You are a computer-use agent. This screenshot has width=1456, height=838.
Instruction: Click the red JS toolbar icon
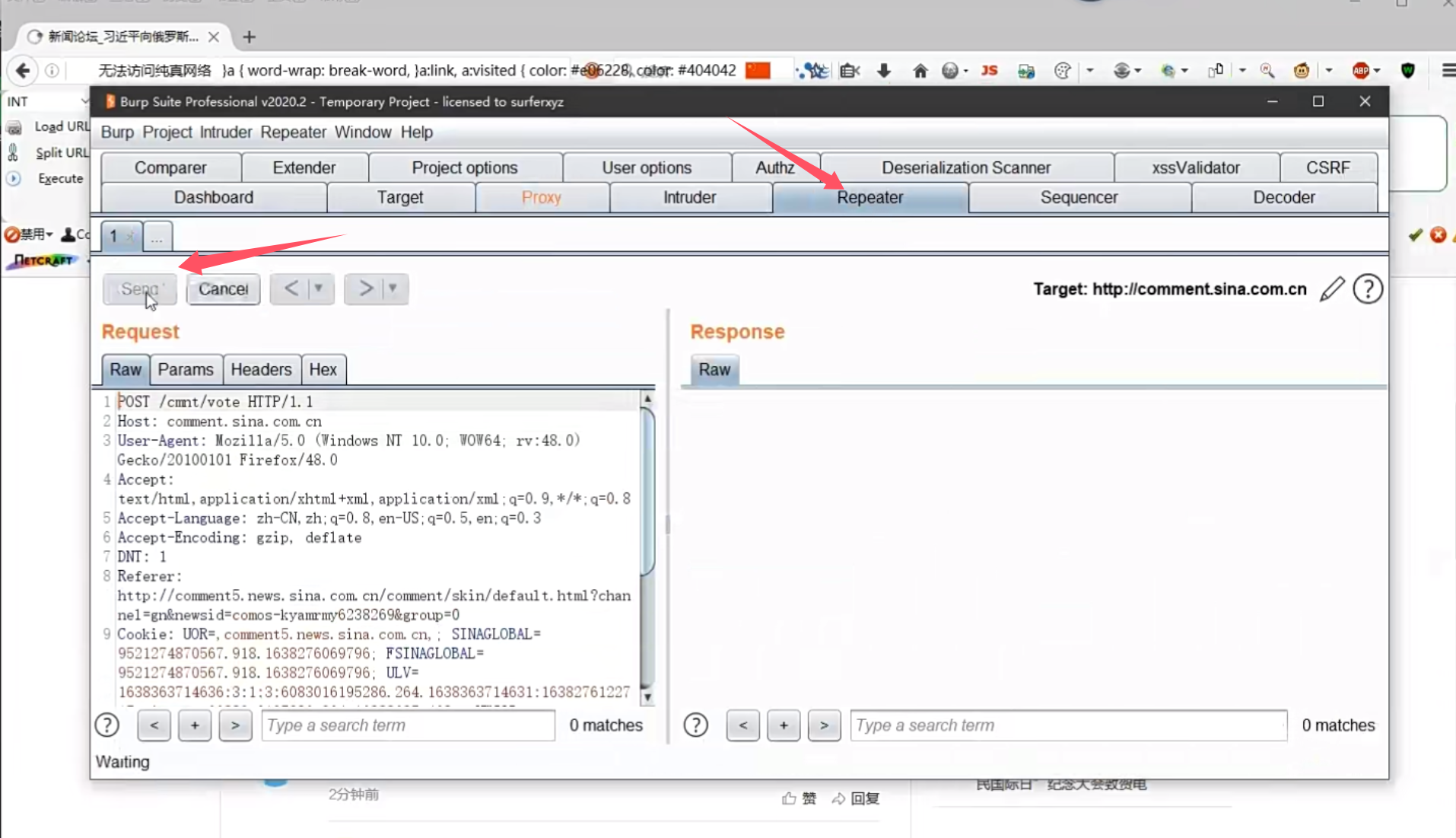tap(989, 71)
